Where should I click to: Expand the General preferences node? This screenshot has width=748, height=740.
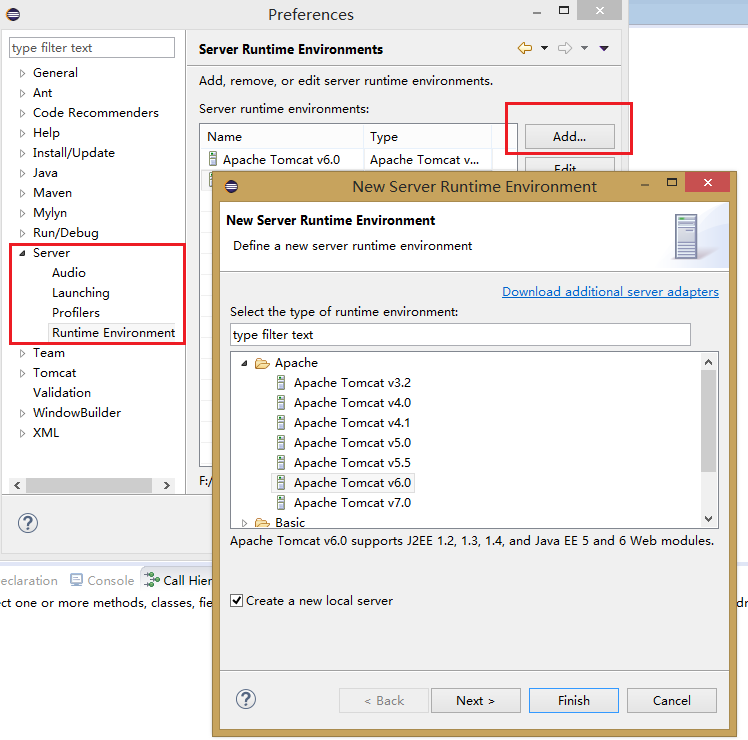22,73
